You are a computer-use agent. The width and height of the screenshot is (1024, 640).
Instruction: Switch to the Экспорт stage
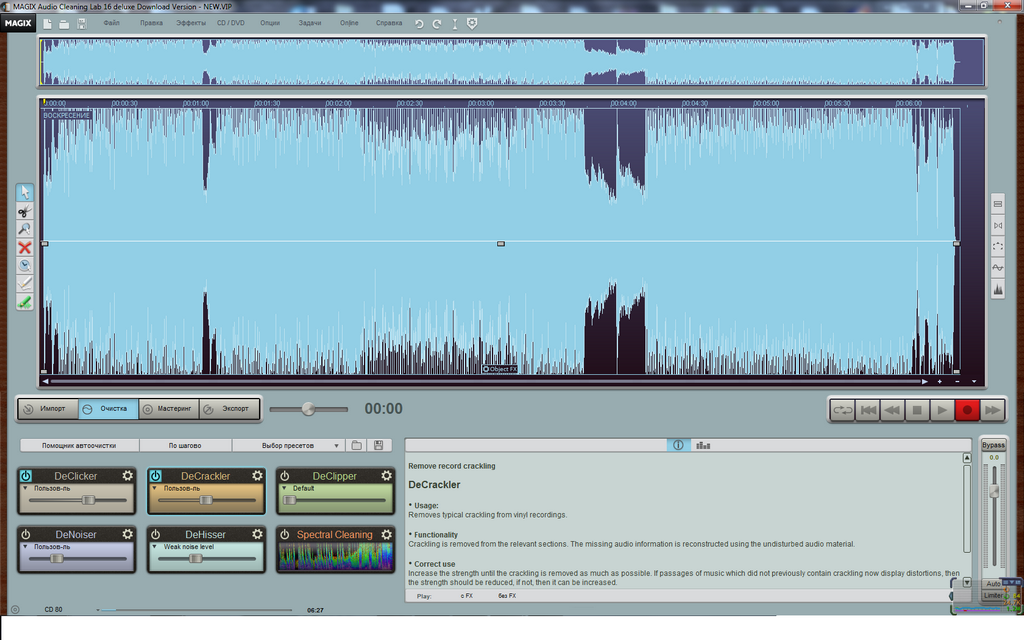(x=229, y=409)
